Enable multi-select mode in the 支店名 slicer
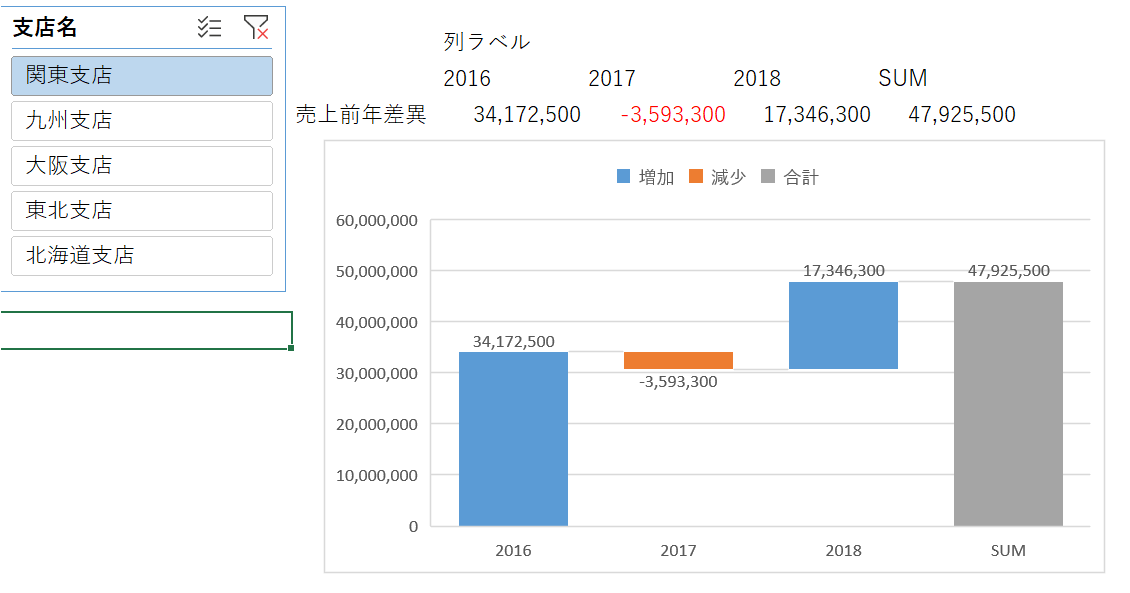Screen dimensions: 1130x593 click(211, 28)
